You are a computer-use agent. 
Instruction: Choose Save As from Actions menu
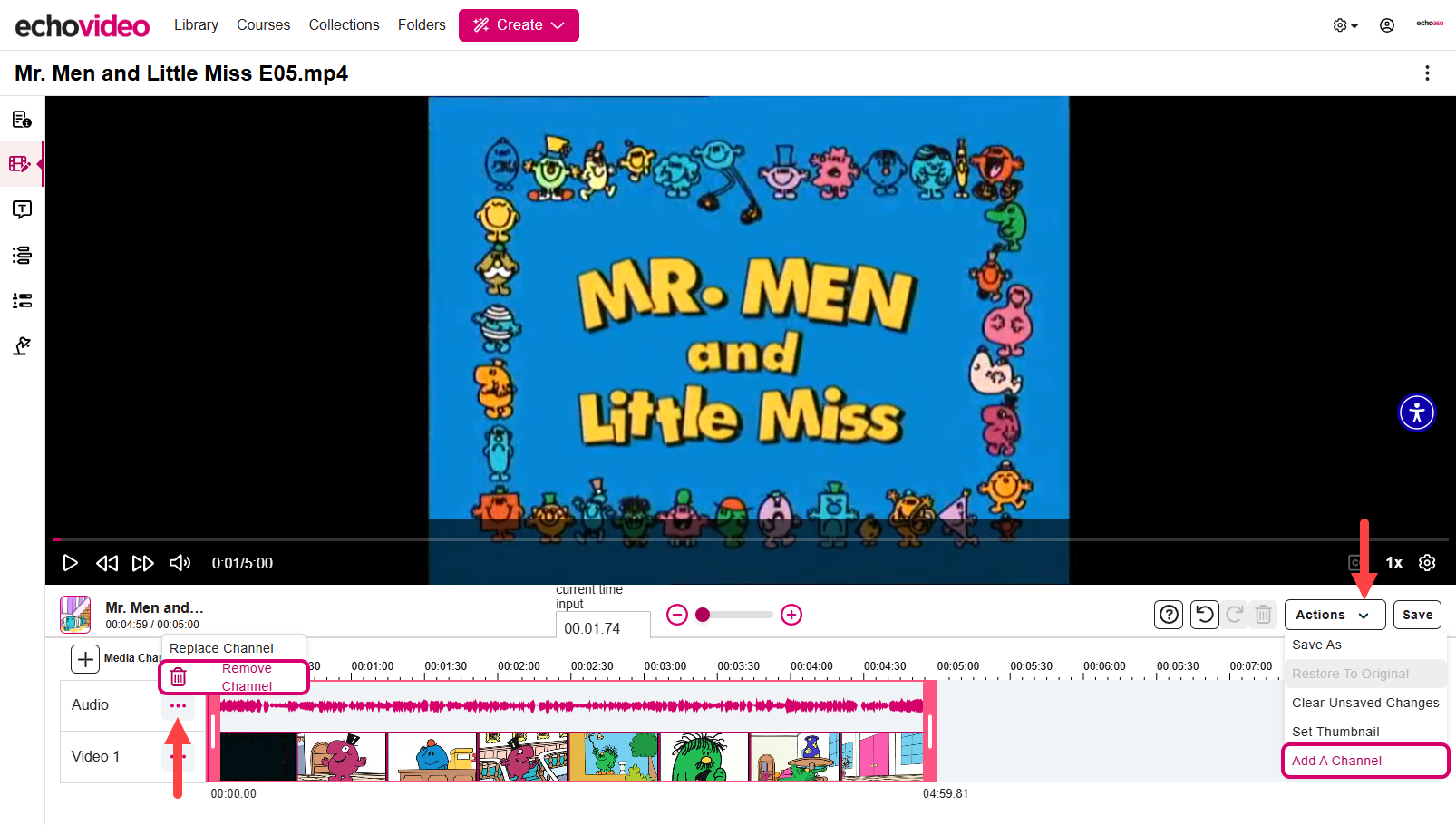(x=1316, y=645)
